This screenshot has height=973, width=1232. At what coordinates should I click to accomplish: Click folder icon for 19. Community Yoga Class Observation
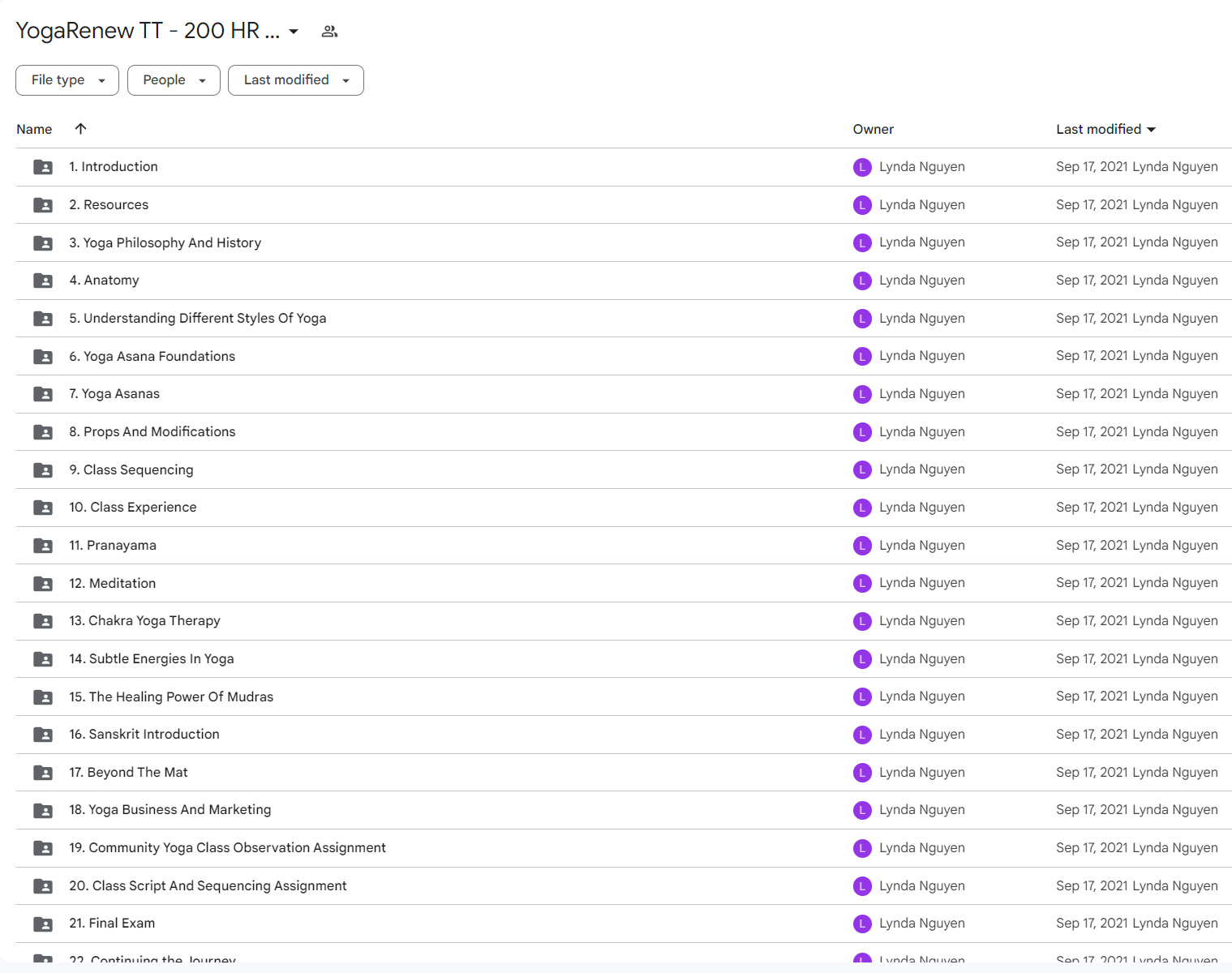(43, 848)
